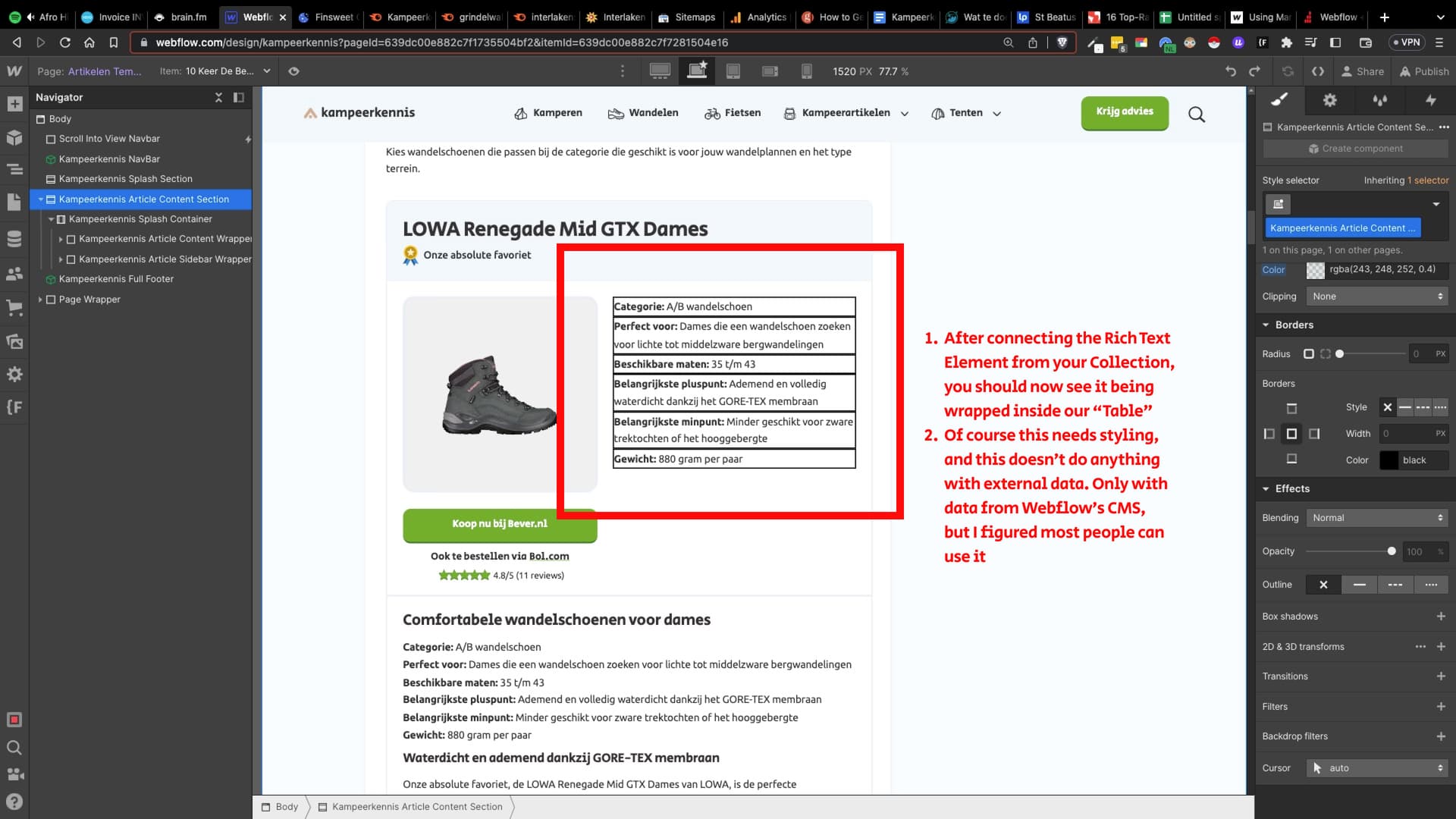Open the search magnifier in left sidebar
This screenshot has width=1456, height=819.
(x=14, y=748)
